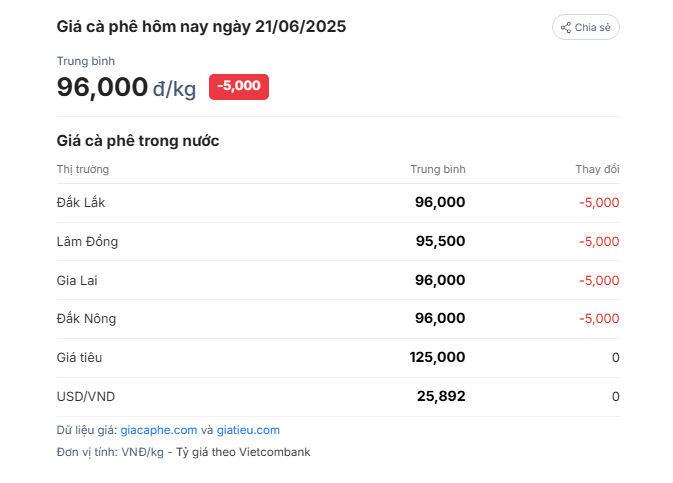Select the Đắk Nông market row
This screenshot has height=483, width=673.
click(338, 319)
